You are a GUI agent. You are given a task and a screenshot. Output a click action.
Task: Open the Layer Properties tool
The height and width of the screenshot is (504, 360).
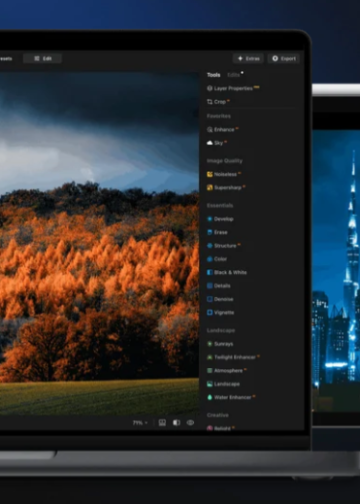pyautogui.click(x=233, y=88)
